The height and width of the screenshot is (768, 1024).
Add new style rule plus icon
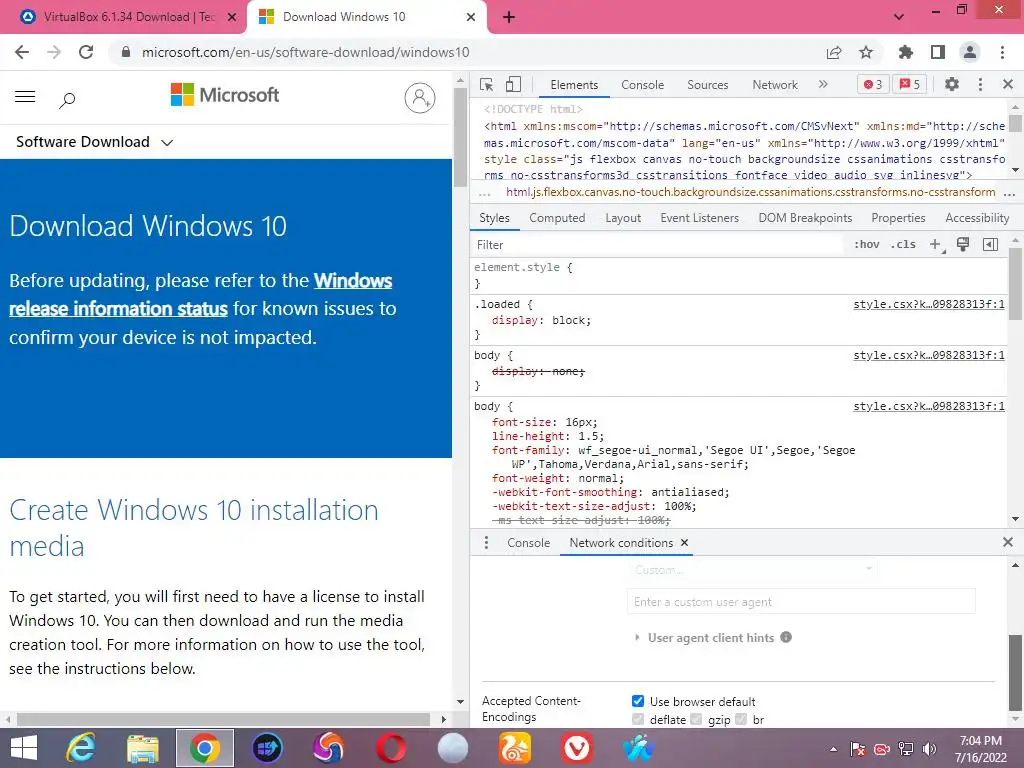[936, 244]
